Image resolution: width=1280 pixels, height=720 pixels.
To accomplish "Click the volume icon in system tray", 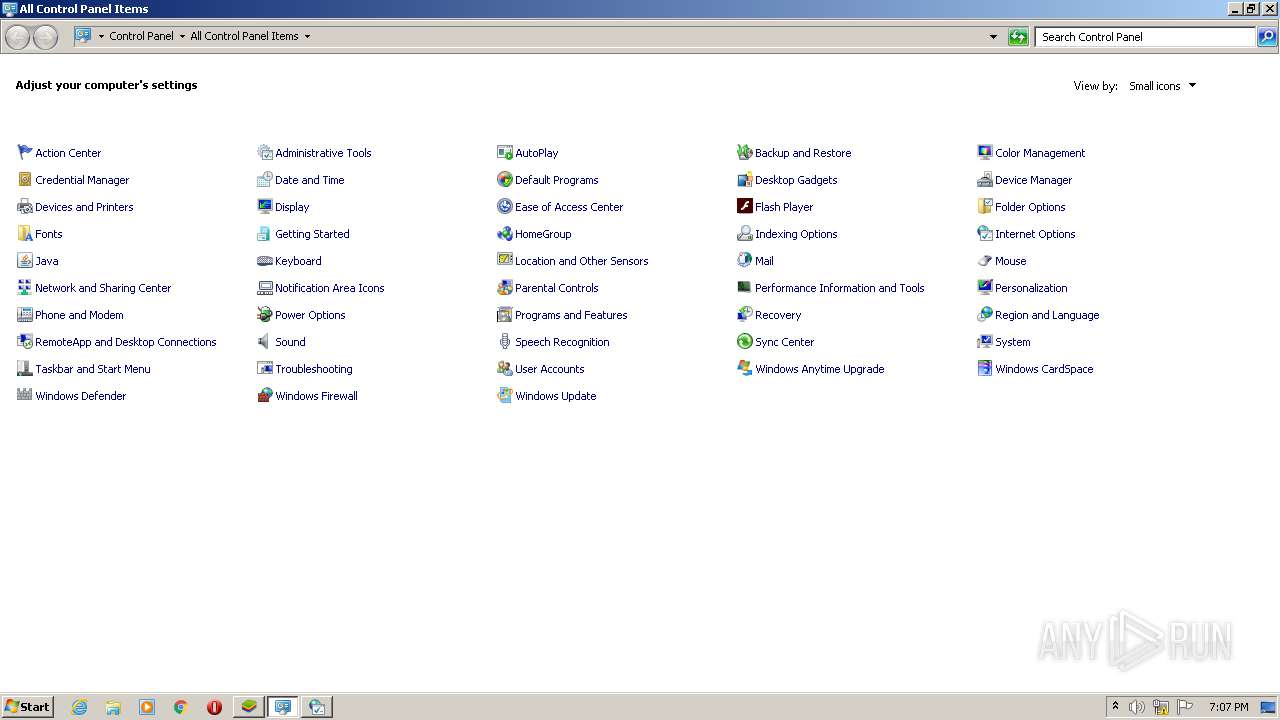I will (1137, 707).
